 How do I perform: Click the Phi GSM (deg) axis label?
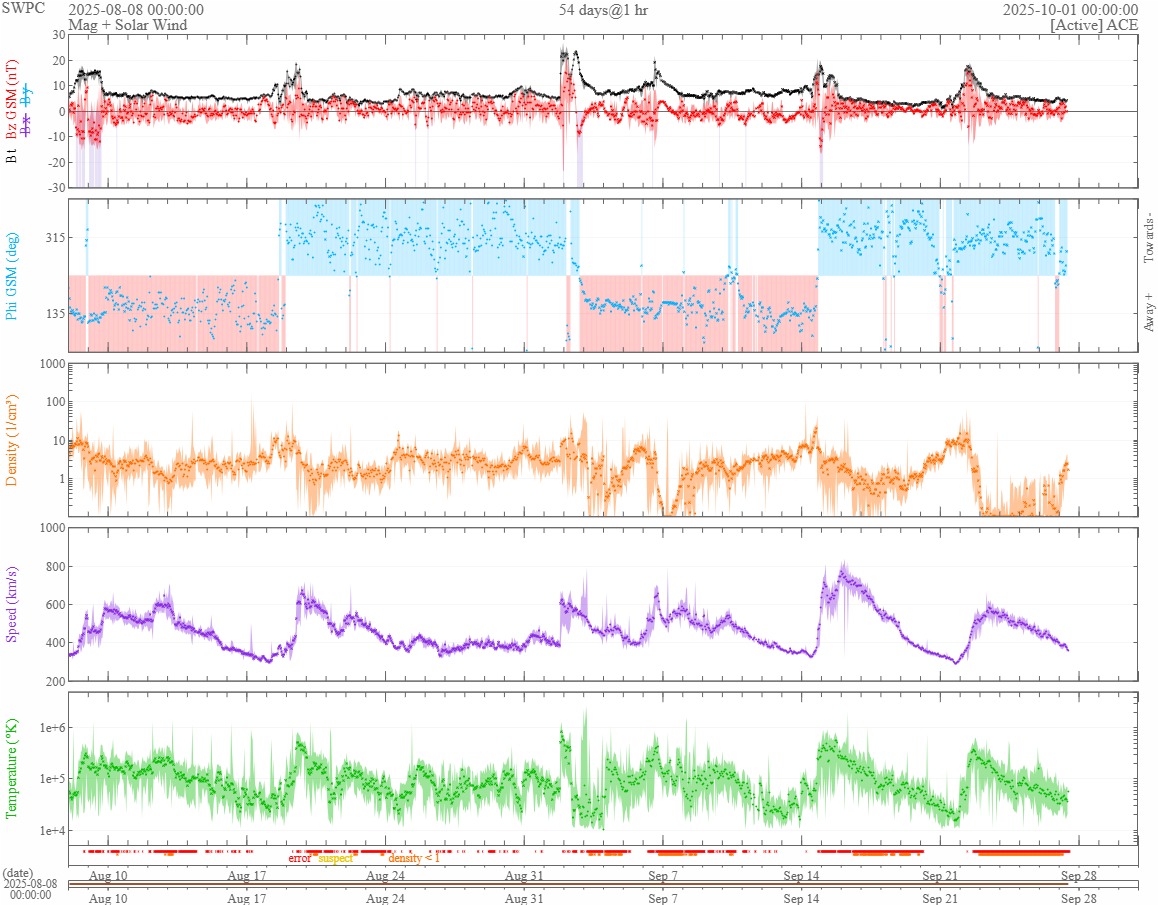click(11, 276)
